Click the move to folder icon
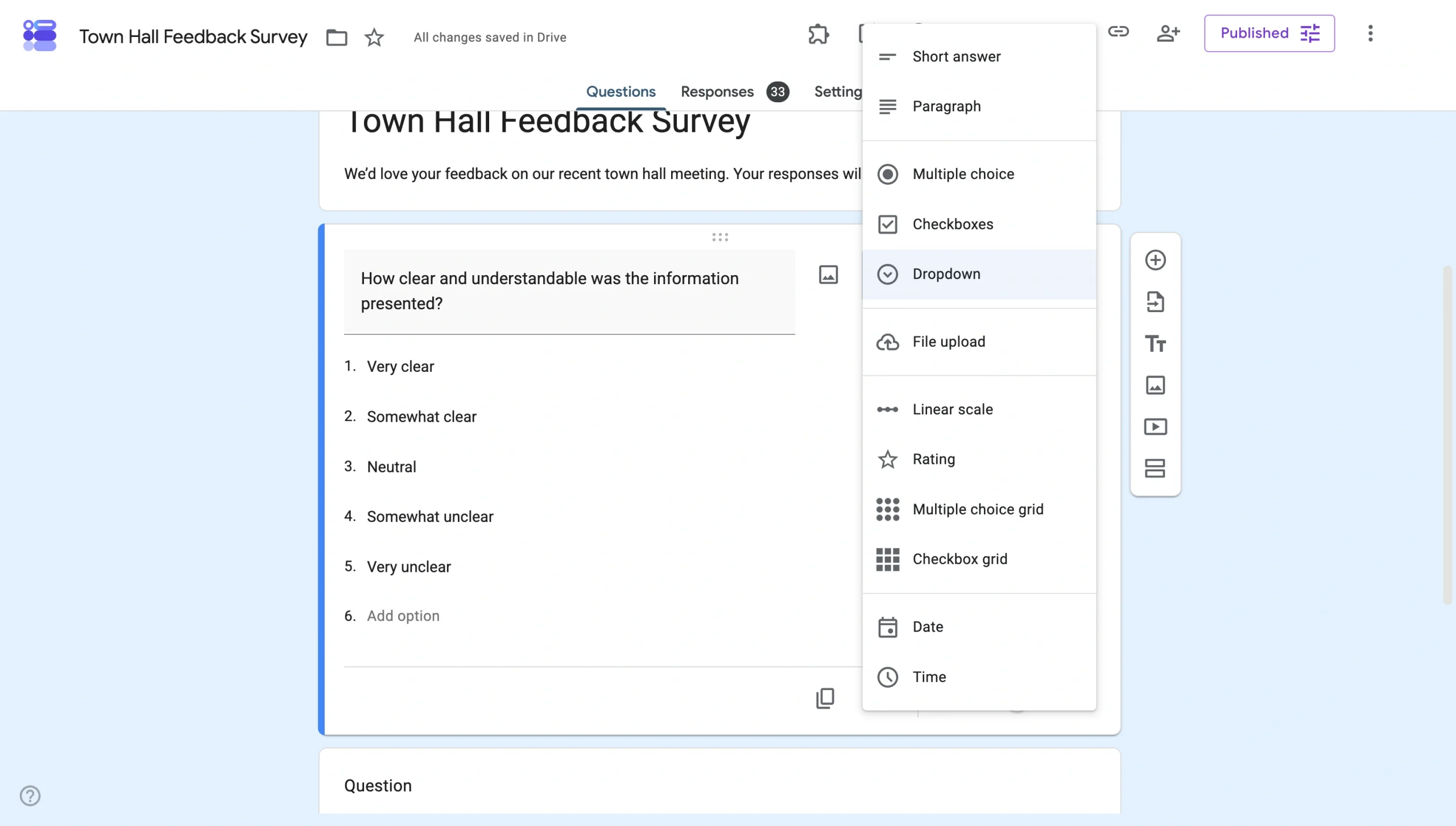Viewport: 1456px width, 826px height. (x=336, y=38)
